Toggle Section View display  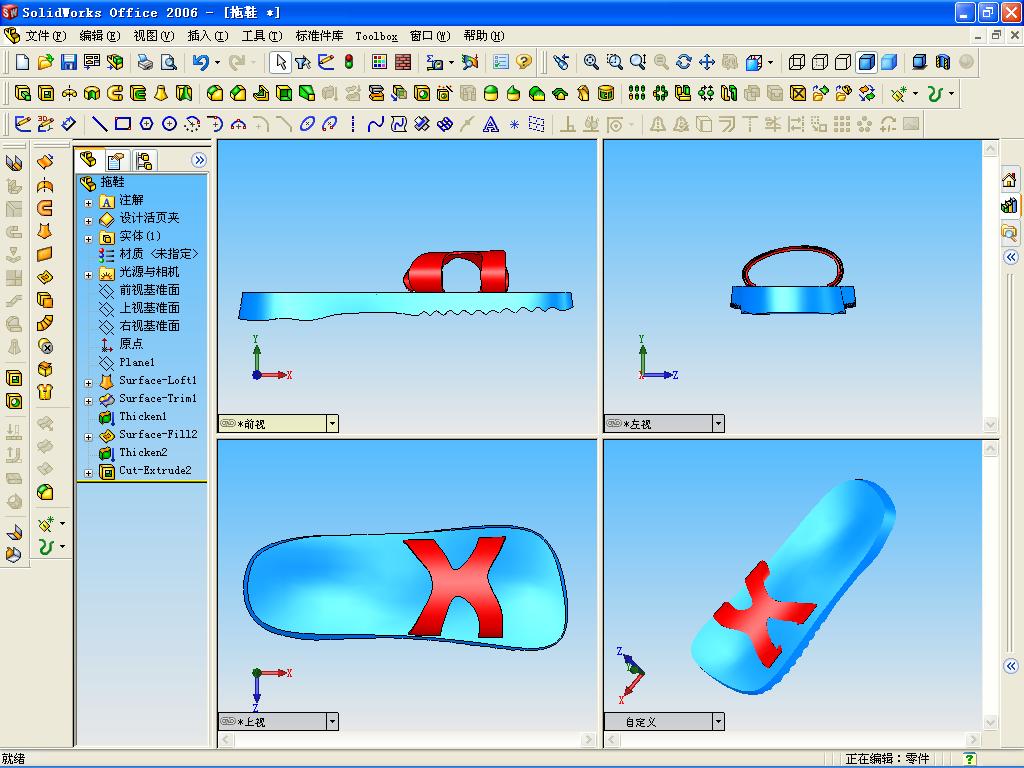coord(943,62)
